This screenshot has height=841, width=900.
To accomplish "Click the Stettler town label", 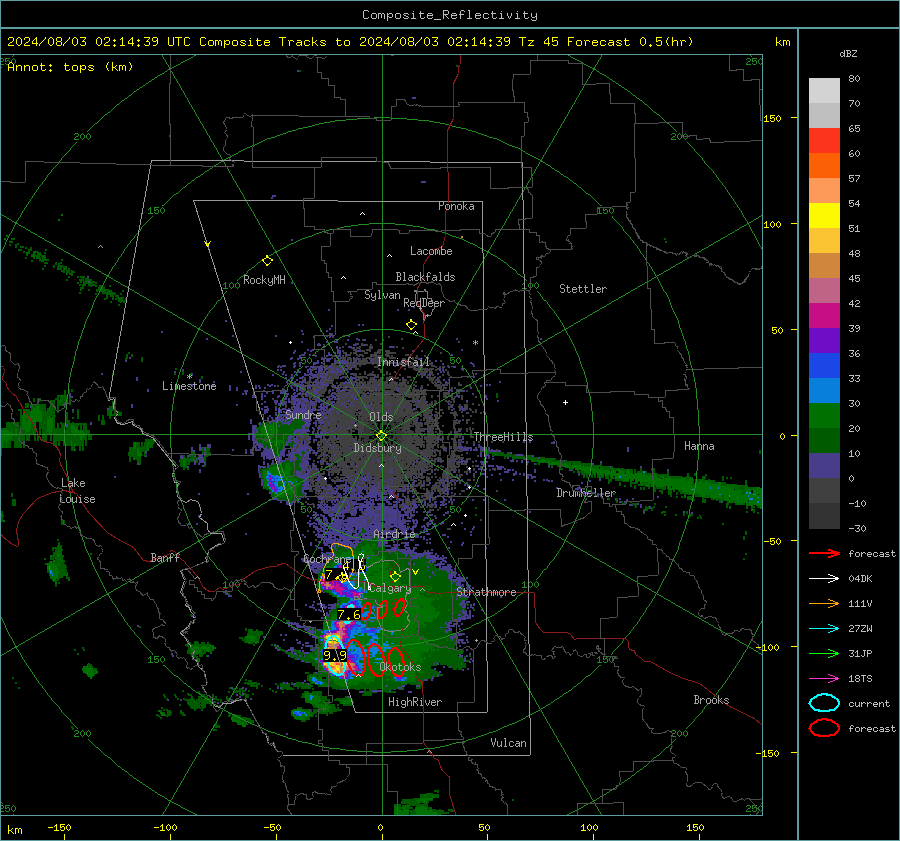I will 583,289.
